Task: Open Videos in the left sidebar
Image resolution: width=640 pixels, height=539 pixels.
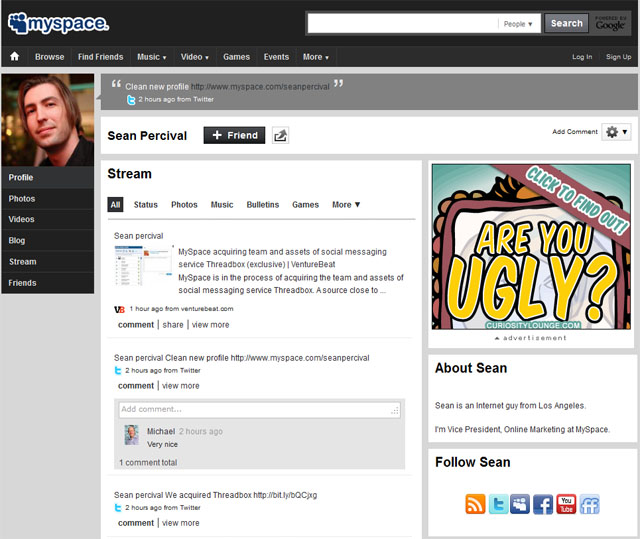Action: 48,219
